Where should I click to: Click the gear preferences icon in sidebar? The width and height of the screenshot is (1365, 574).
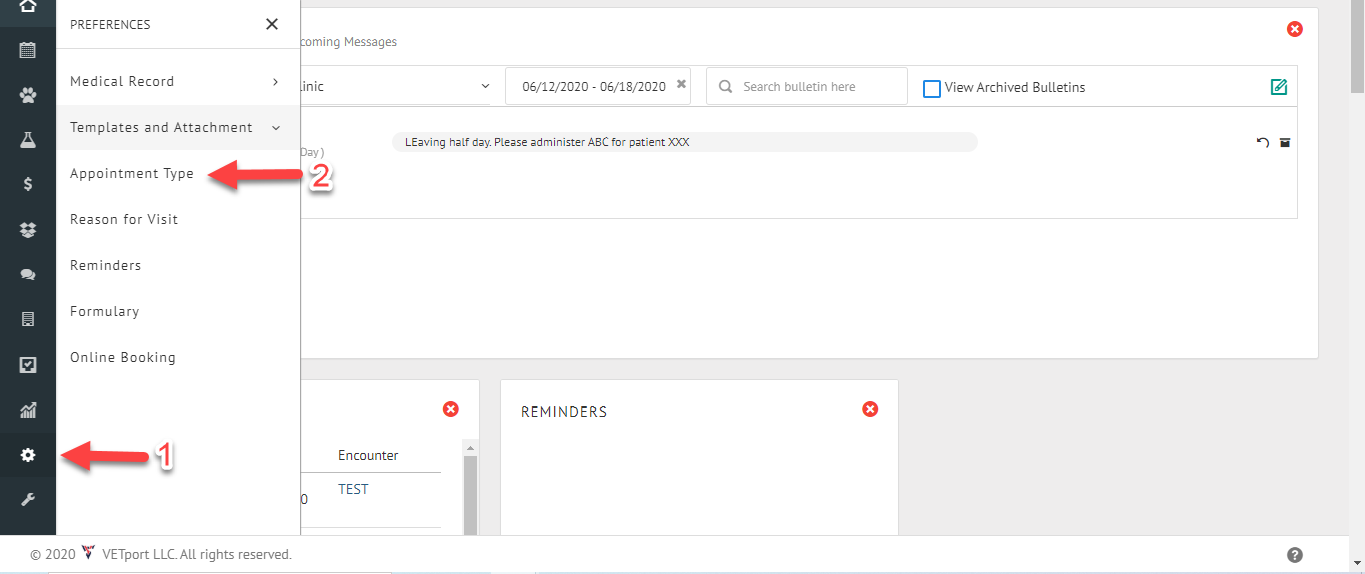coord(28,455)
